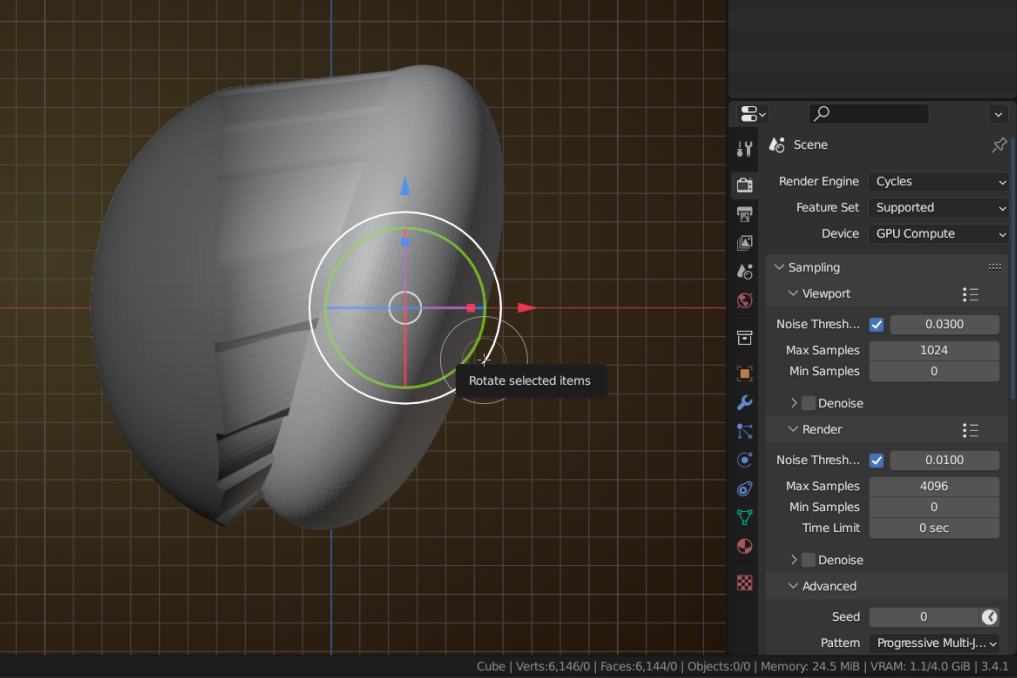Expand the Render Denoise arrow
1017x678 pixels.
794,559
